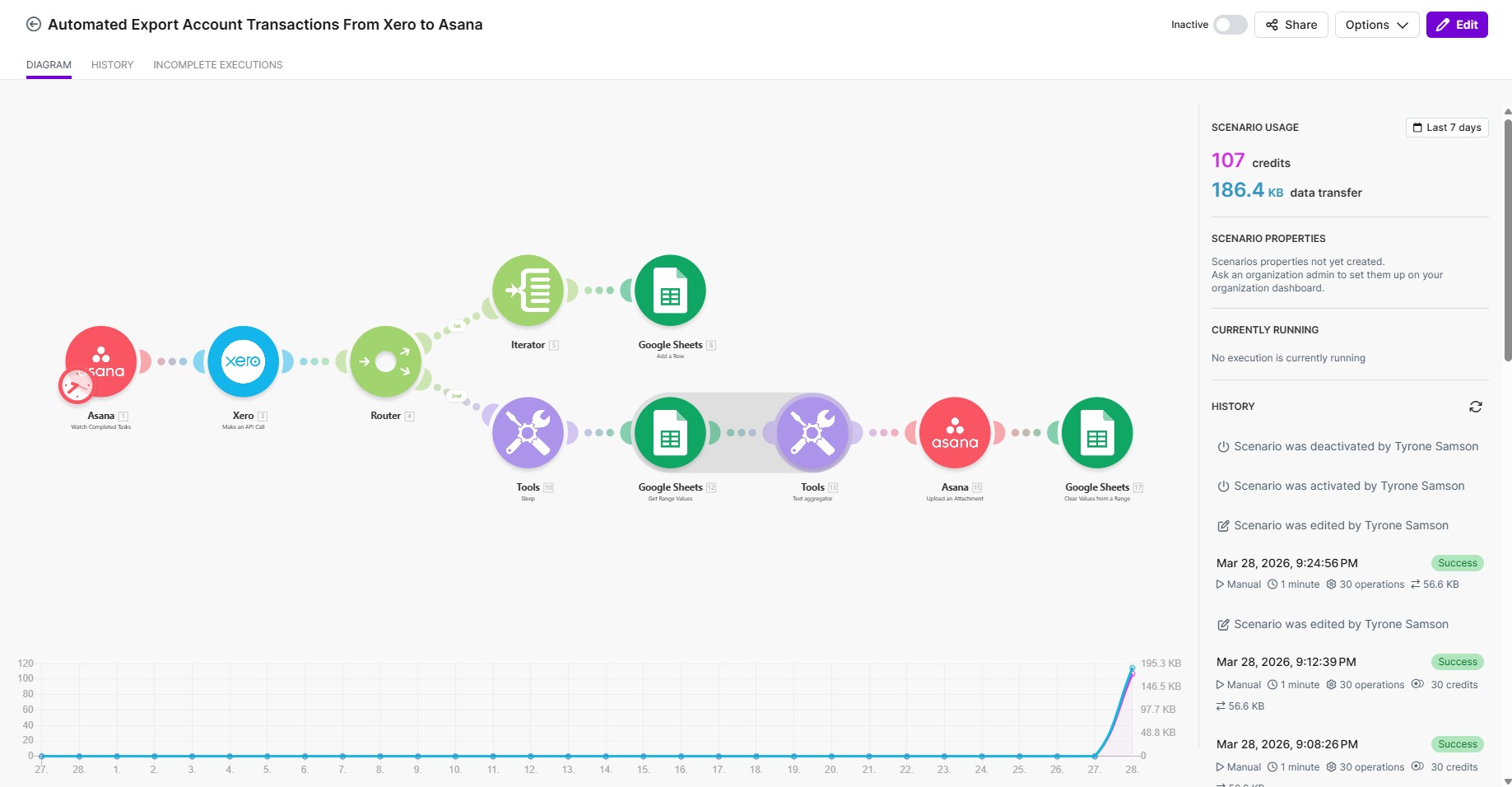Click the side panel scrollbar thumb
This screenshot has height=787, width=1512.
pyautogui.click(x=1507, y=239)
